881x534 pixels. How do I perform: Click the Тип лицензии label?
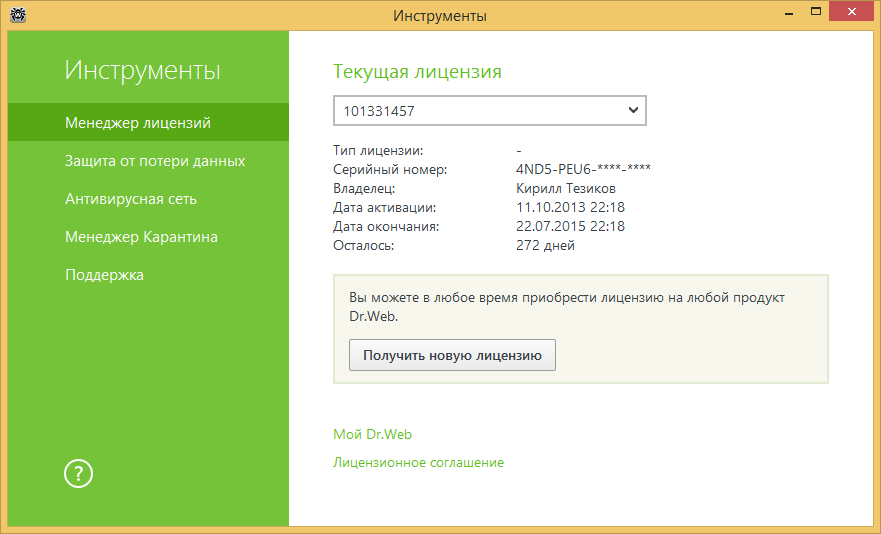point(378,150)
